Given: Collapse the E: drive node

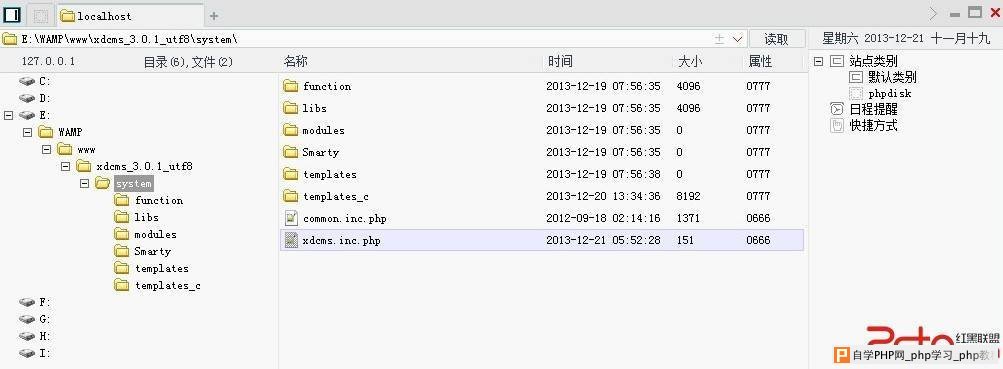Looking at the screenshot, I should click(x=8, y=115).
